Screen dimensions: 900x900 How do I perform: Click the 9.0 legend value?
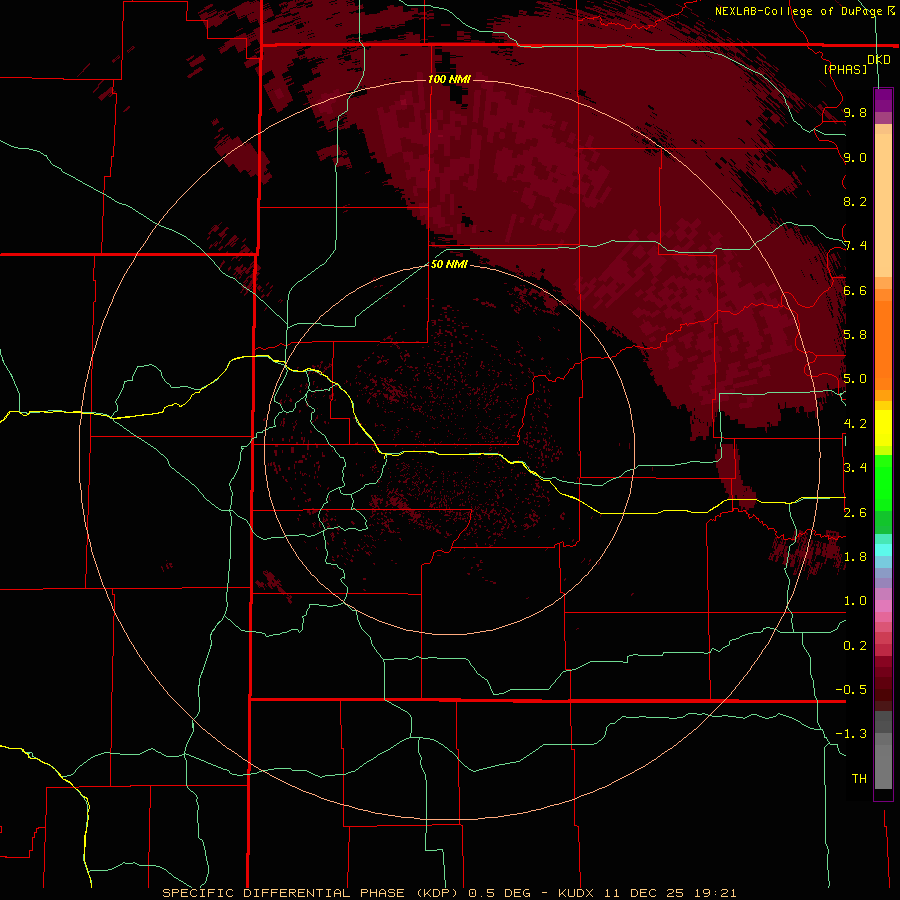855,157
